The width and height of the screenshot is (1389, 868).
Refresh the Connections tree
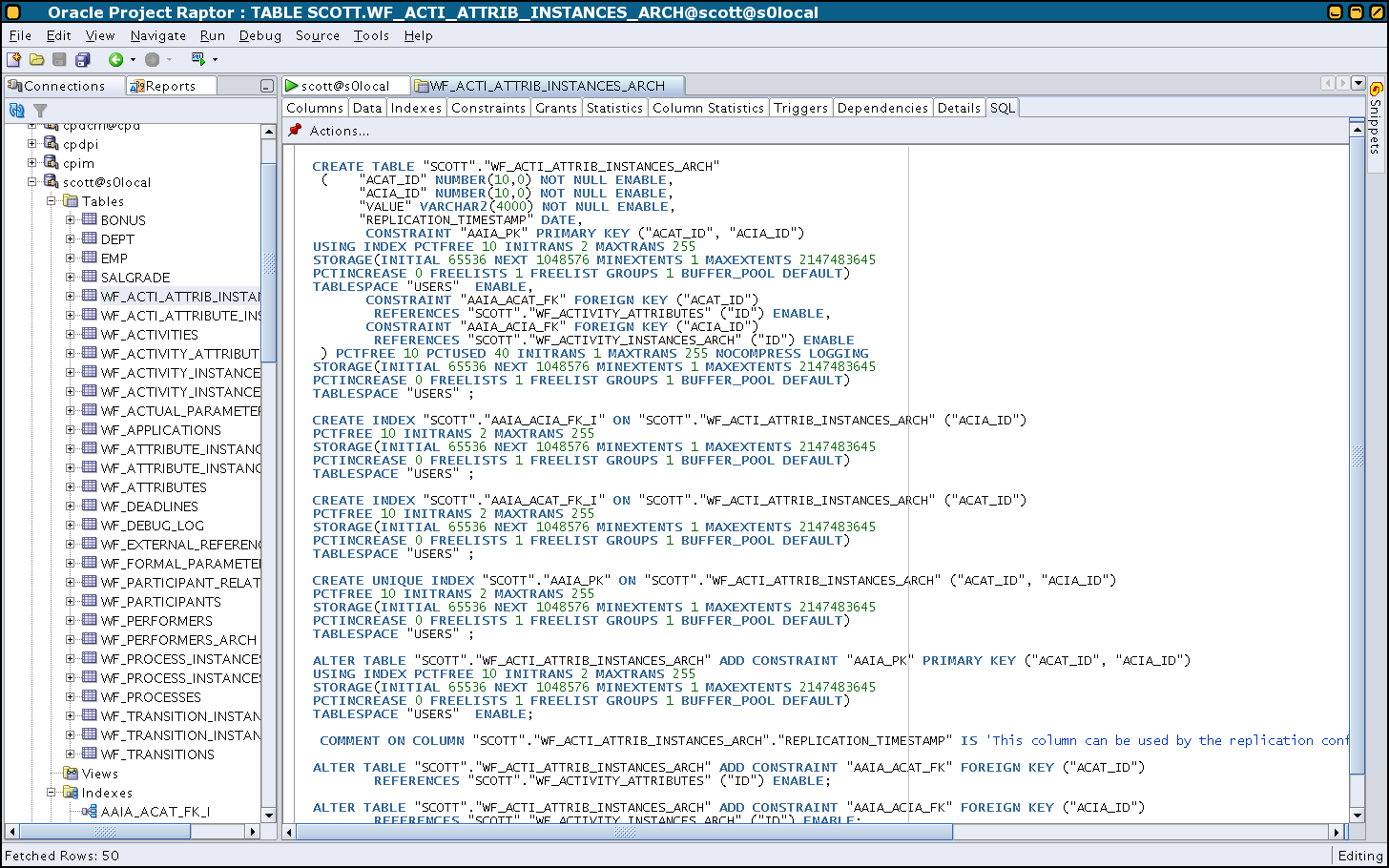tap(16, 111)
